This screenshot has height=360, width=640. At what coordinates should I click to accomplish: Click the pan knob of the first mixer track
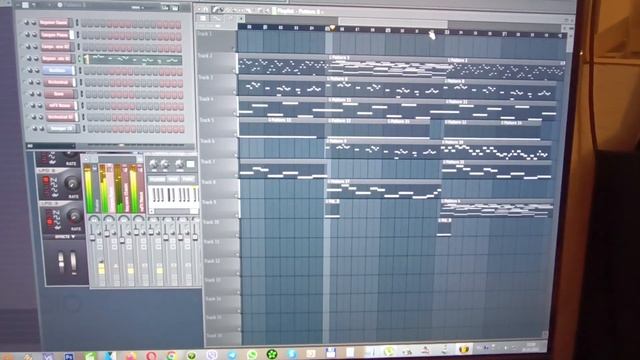94,220
